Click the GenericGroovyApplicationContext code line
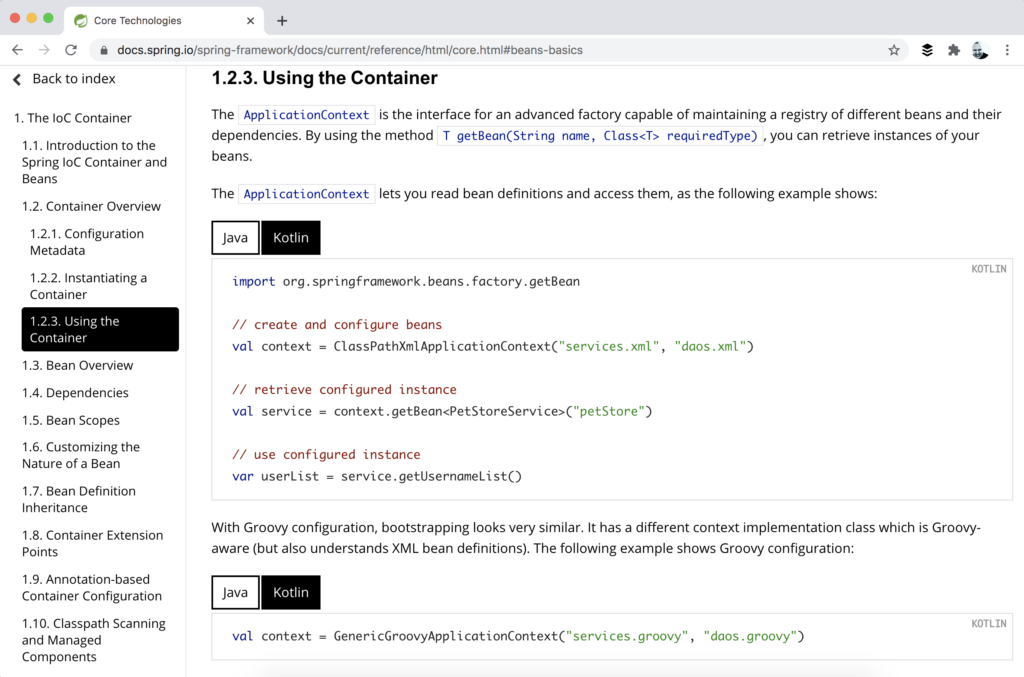1024x677 pixels. point(519,636)
